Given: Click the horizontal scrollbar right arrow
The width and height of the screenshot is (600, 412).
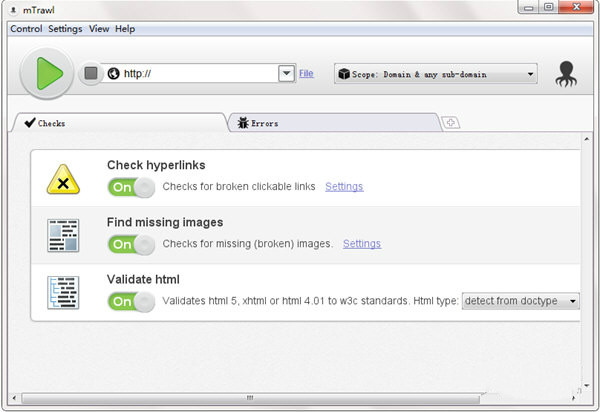Looking at the screenshot, I should (x=573, y=398).
